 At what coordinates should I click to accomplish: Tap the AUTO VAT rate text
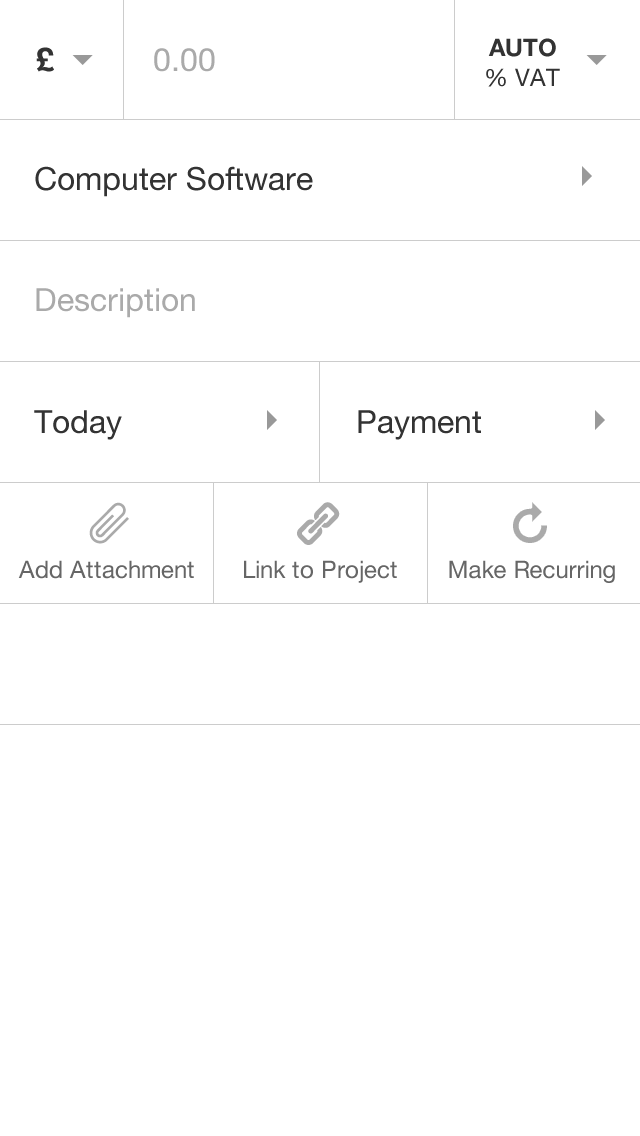pyautogui.click(x=522, y=47)
